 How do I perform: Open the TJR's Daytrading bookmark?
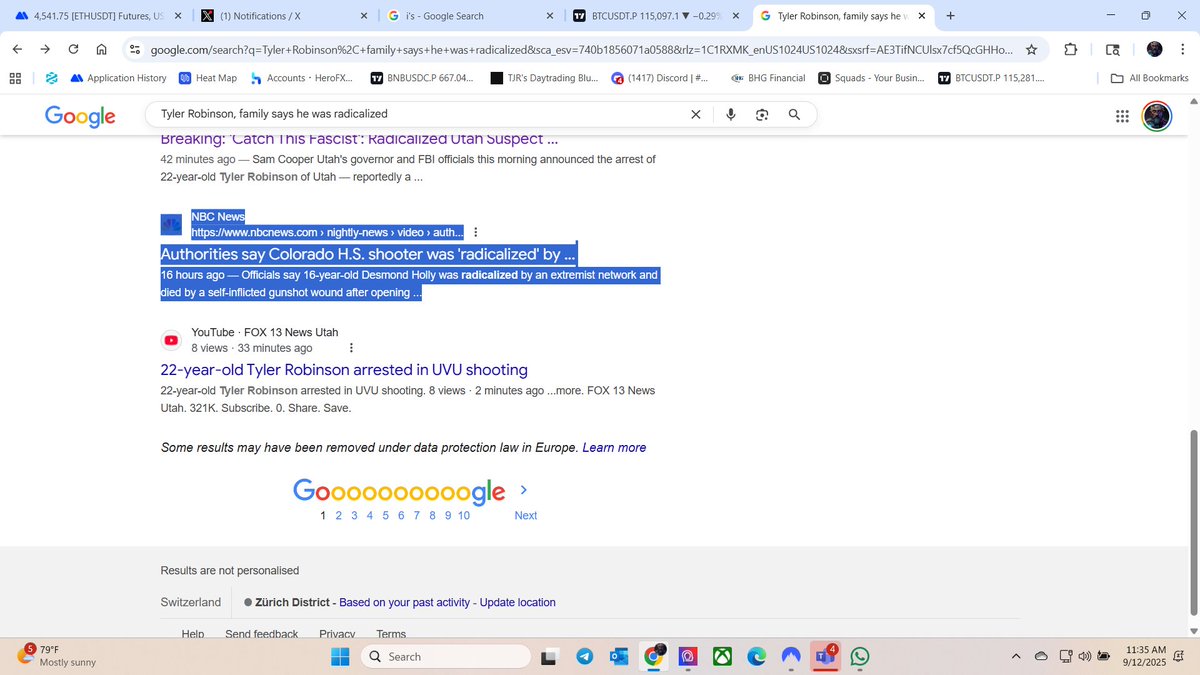(545, 78)
